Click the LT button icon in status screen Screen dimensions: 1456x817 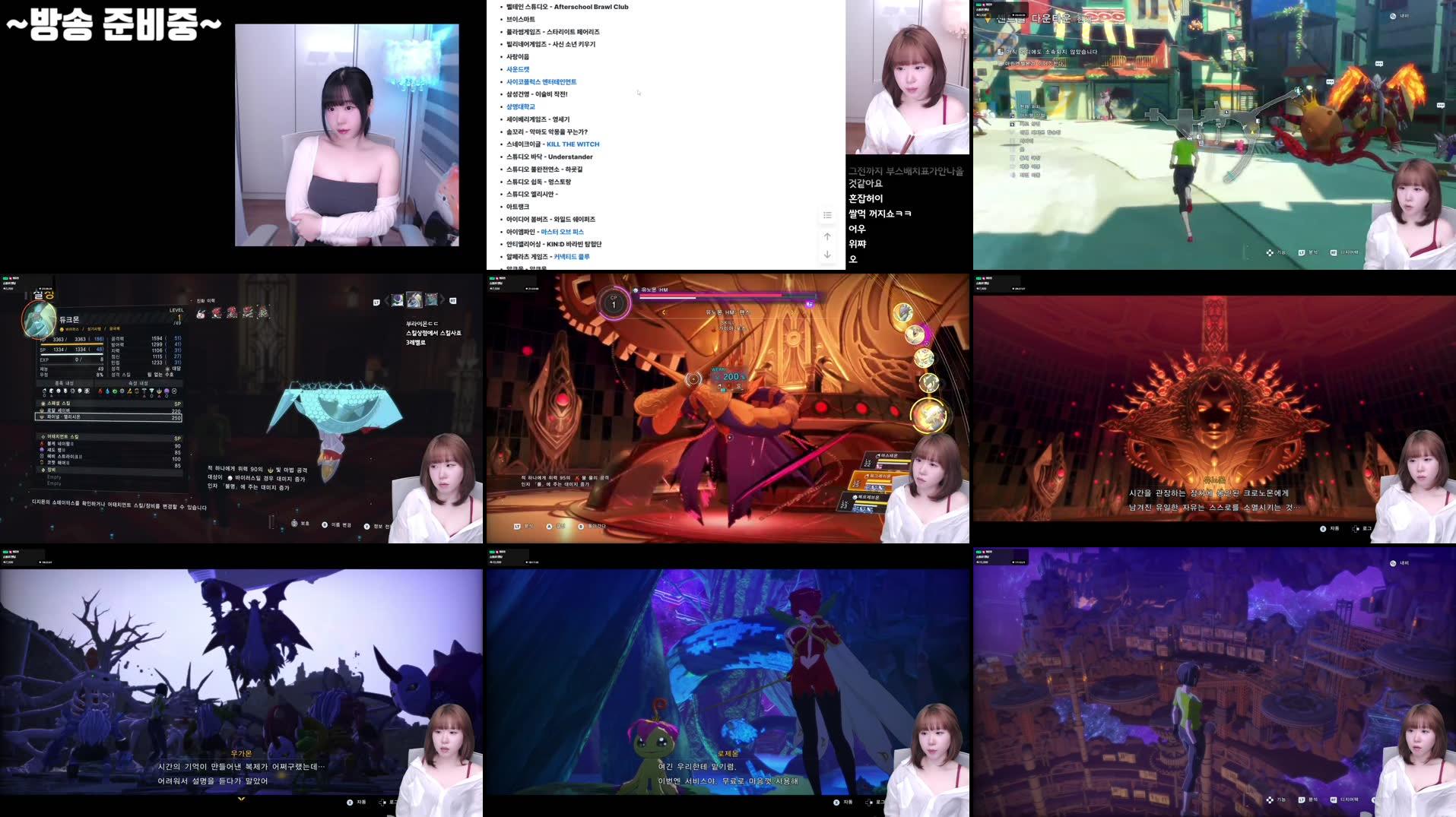tap(376, 302)
